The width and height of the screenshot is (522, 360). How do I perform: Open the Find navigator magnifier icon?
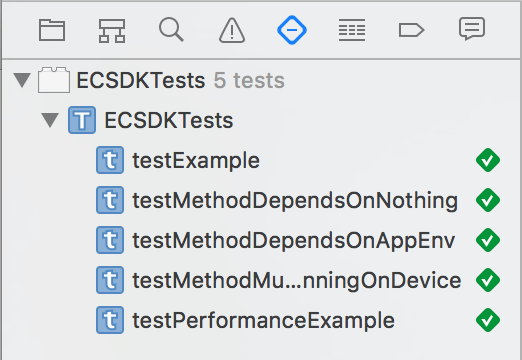tap(171, 30)
